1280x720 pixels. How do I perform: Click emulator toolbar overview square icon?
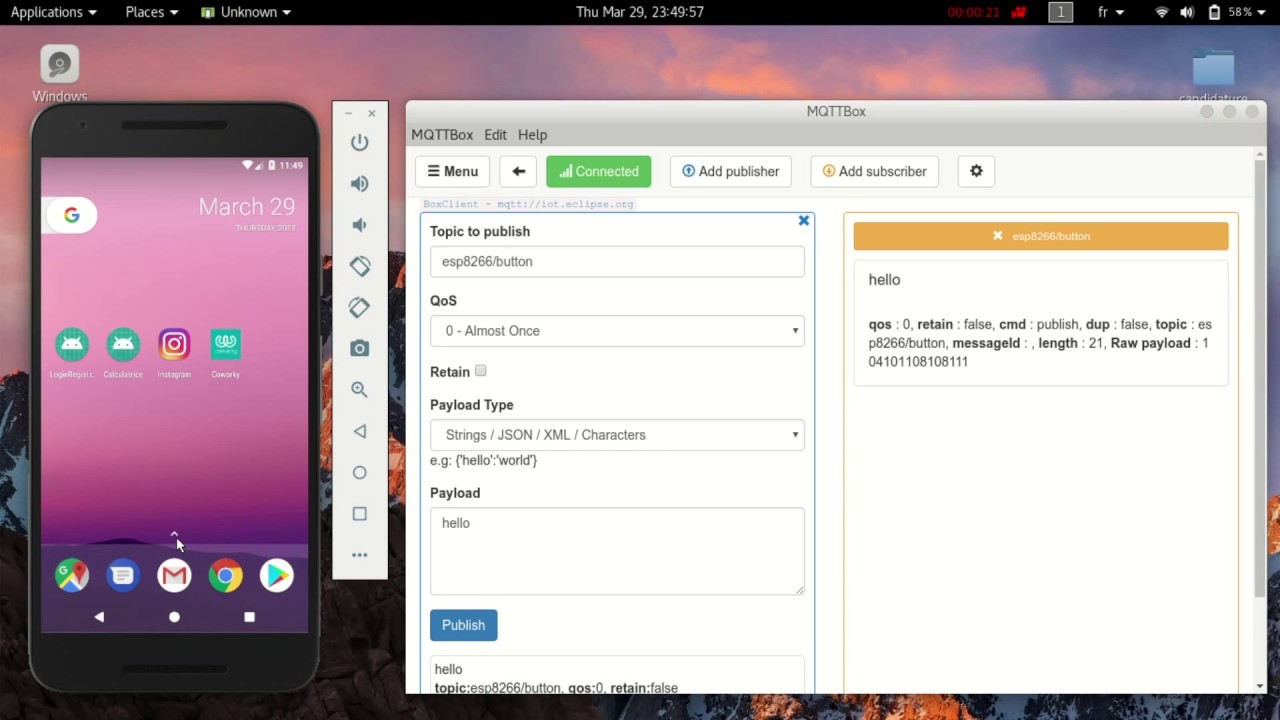[x=360, y=513]
